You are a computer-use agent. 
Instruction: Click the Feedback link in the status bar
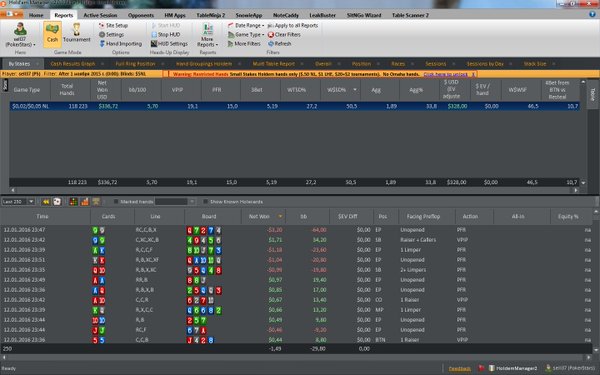(460, 368)
